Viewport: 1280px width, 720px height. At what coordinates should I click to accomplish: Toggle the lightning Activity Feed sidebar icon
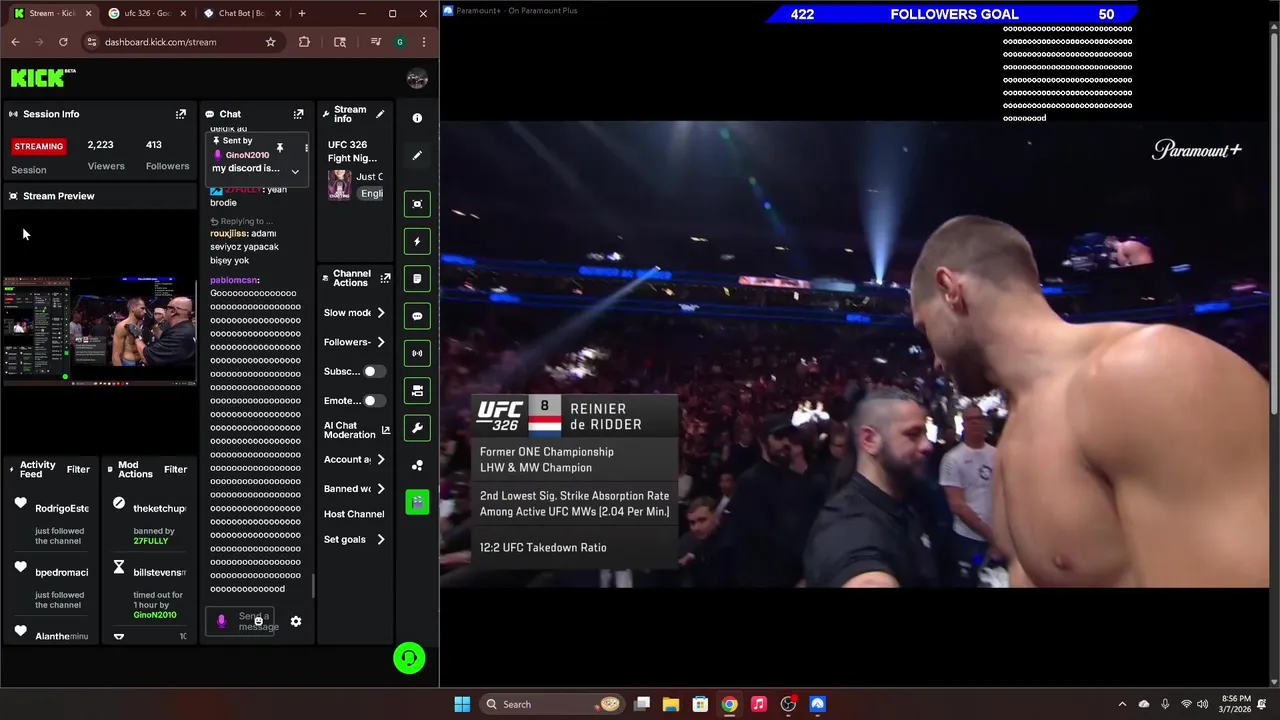point(417,241)
